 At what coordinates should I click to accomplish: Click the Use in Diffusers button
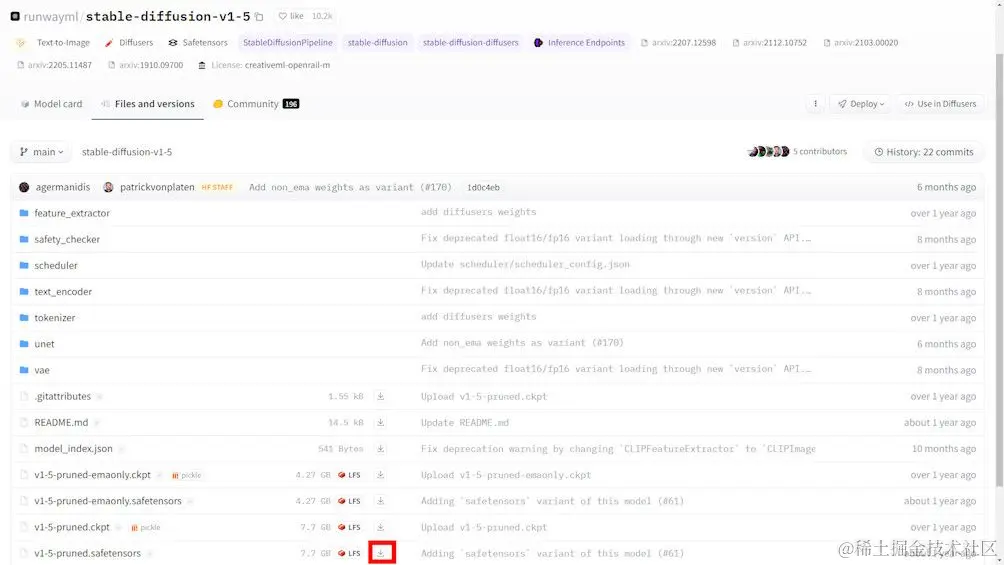(940, 104)
